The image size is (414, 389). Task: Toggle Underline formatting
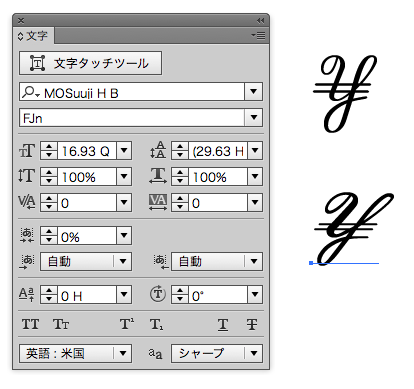coord(223,325)
